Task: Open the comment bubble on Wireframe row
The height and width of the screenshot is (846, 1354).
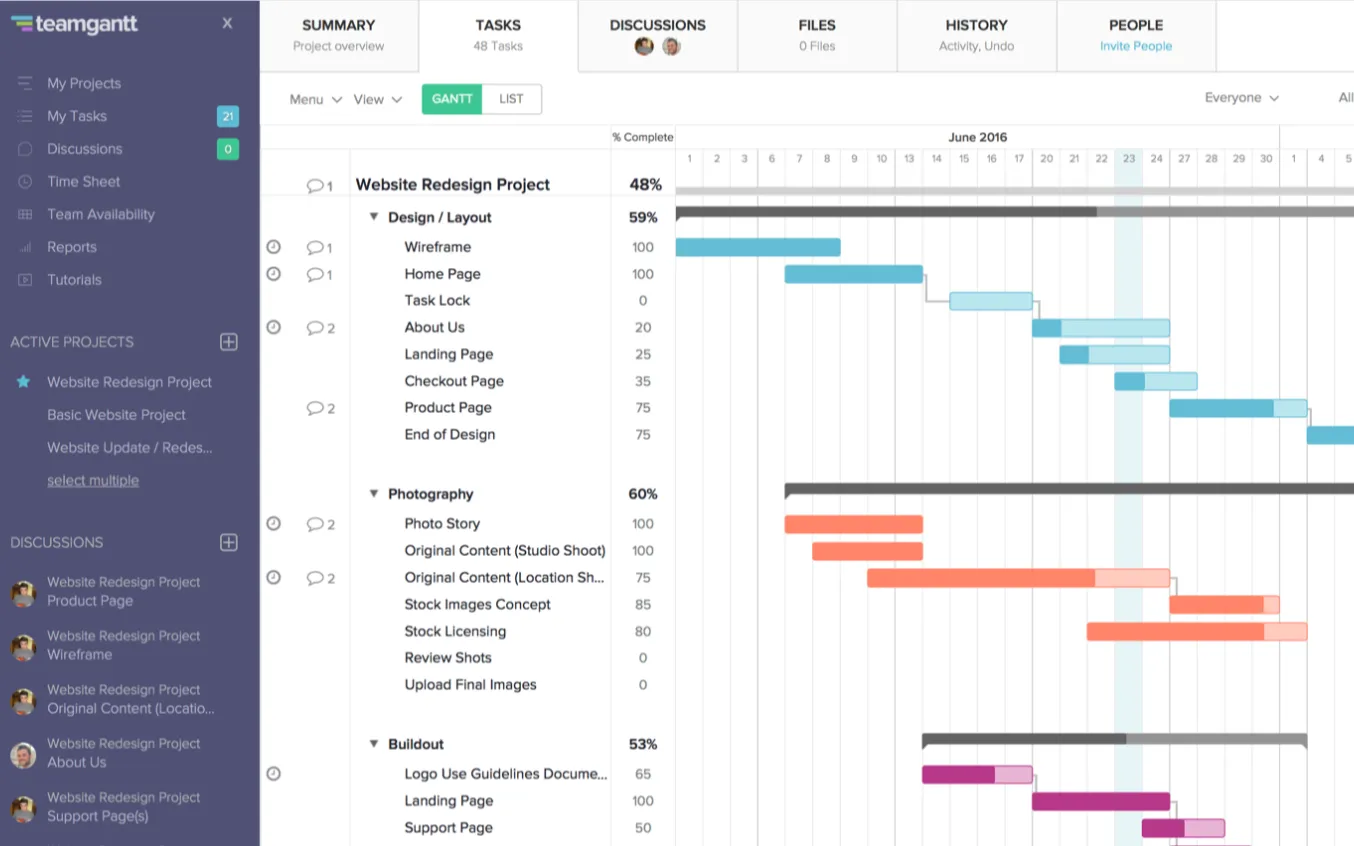Action: click(x=319, y=247)
